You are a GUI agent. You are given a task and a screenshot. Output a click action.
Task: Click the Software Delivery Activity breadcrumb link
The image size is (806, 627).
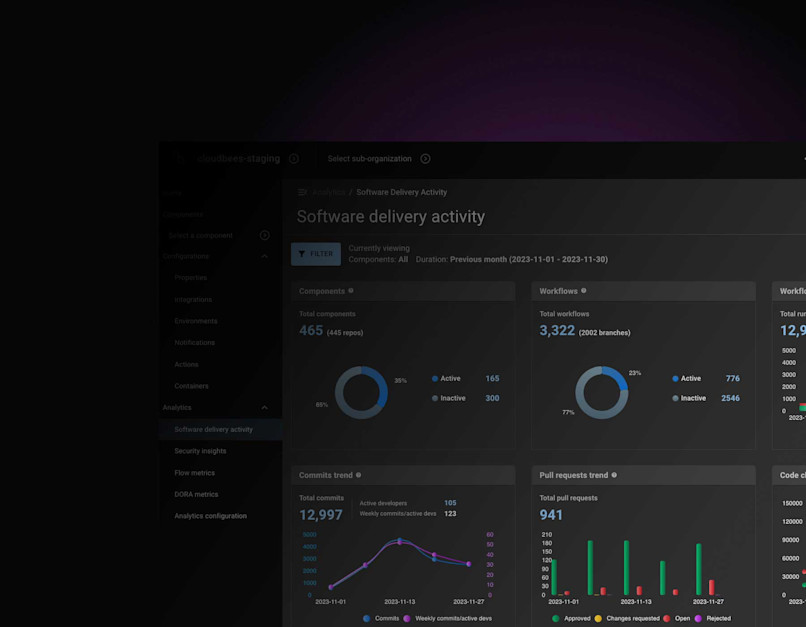coord(402,192)
